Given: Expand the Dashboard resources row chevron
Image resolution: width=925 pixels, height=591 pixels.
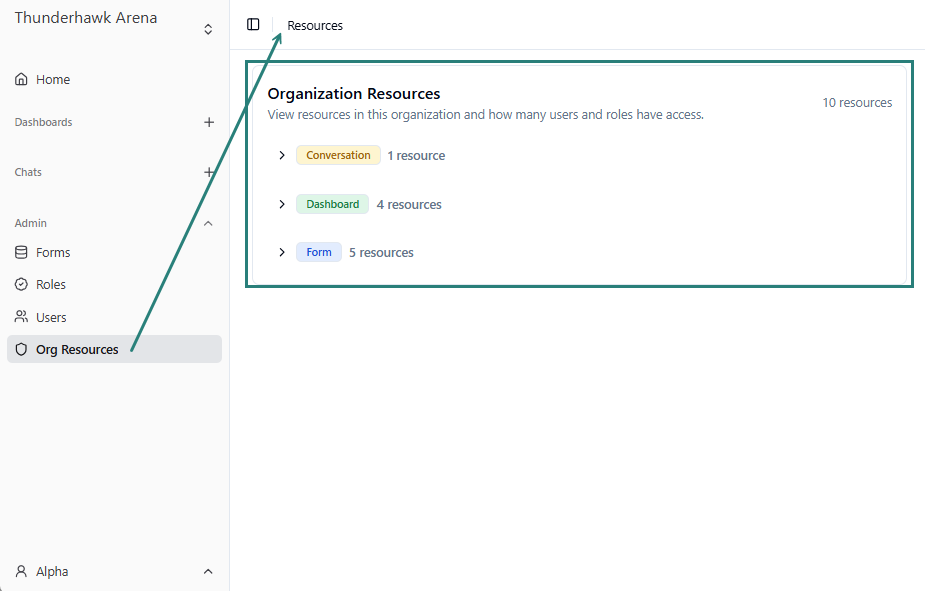Looking at the screenshot, I should pyautogui.click(x=282, y=204).
